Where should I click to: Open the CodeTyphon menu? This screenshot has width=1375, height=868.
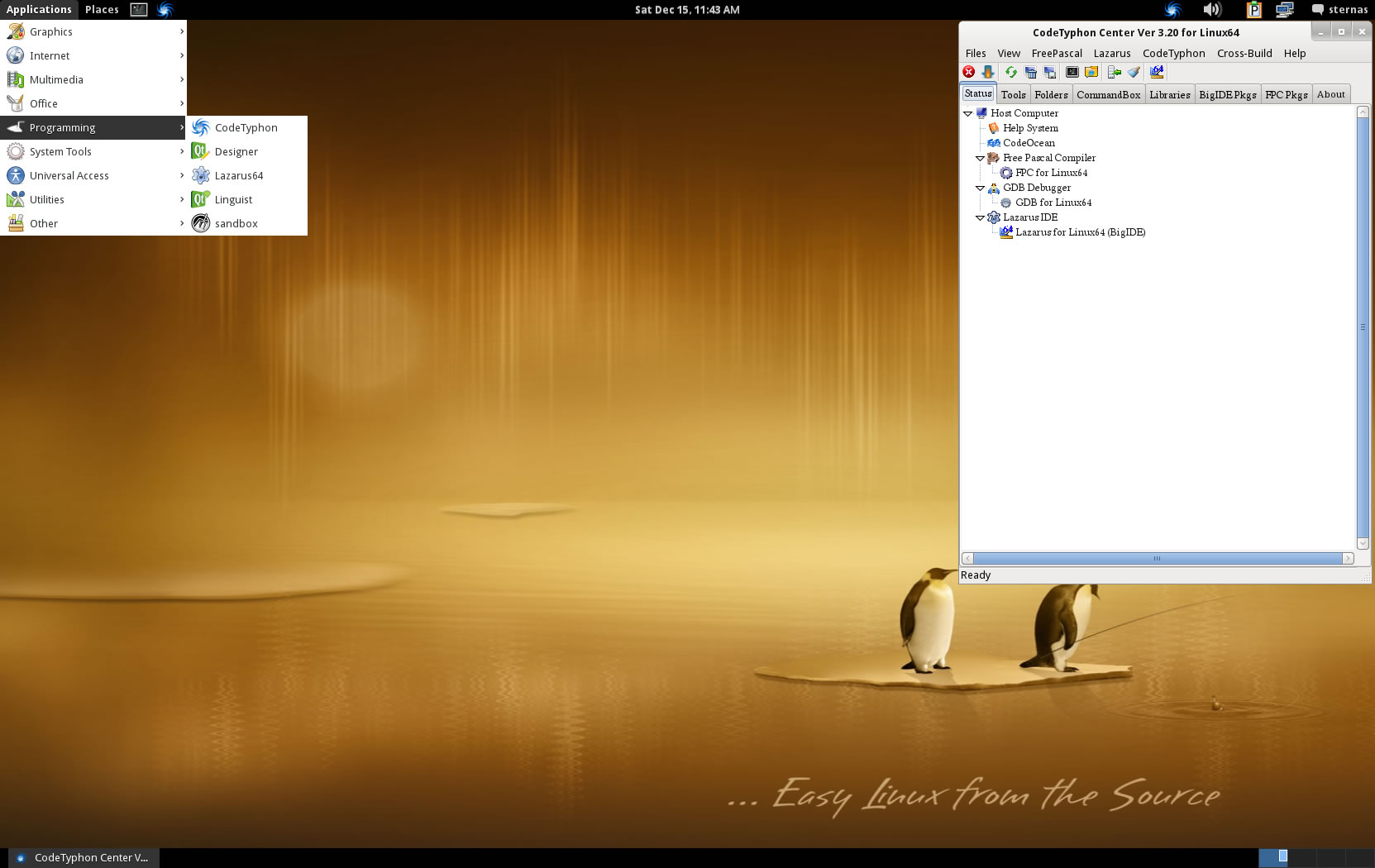coord(1174,53)
